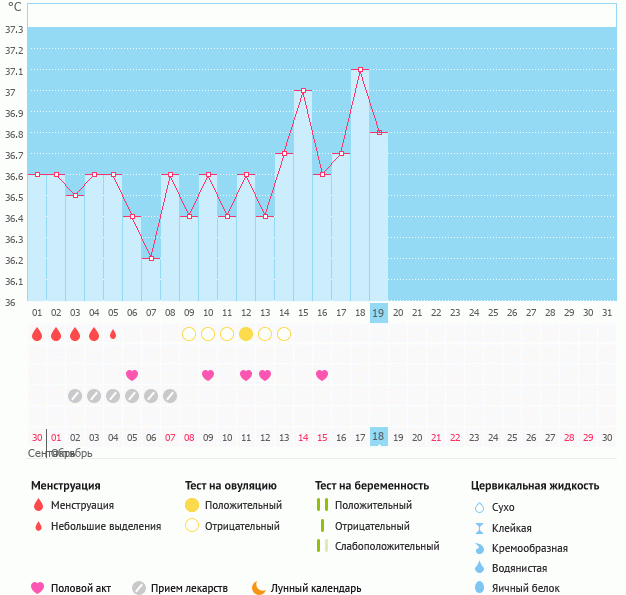Click the Слабоположительный pregnancy test legend label
Screen dimensions: 626x595
tap(387, 546)
